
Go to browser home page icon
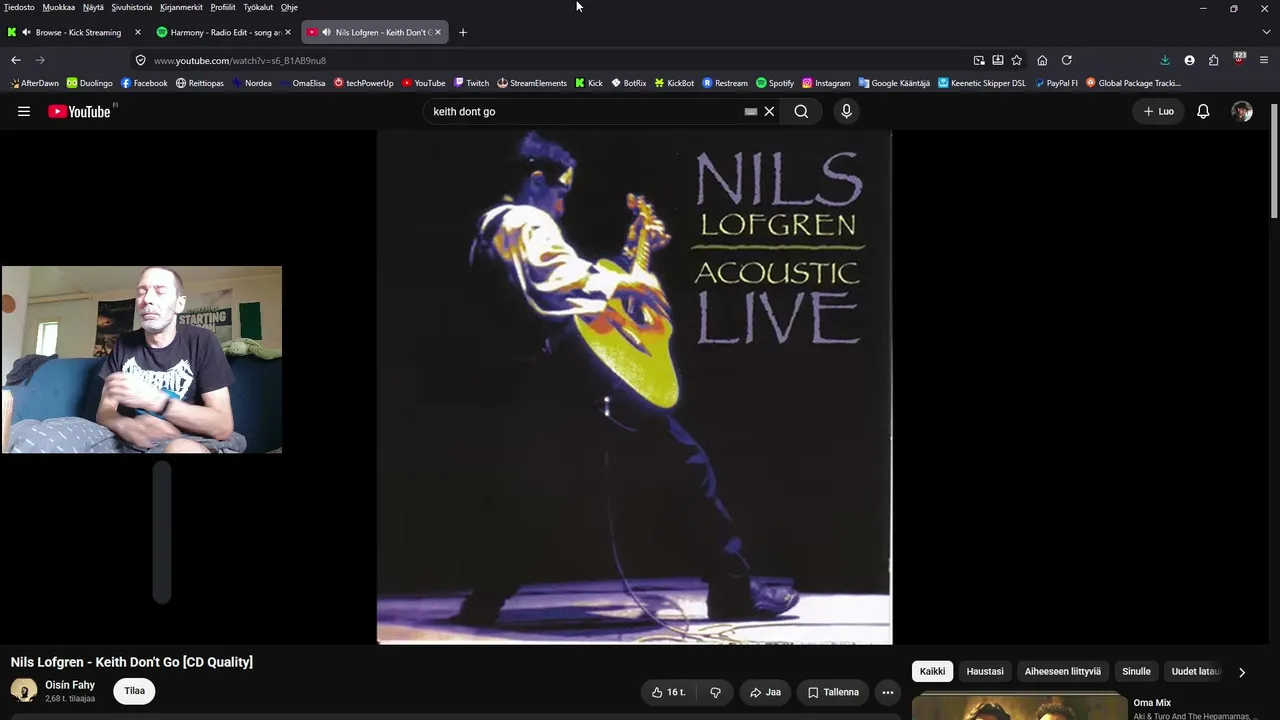coord(1042,60)
